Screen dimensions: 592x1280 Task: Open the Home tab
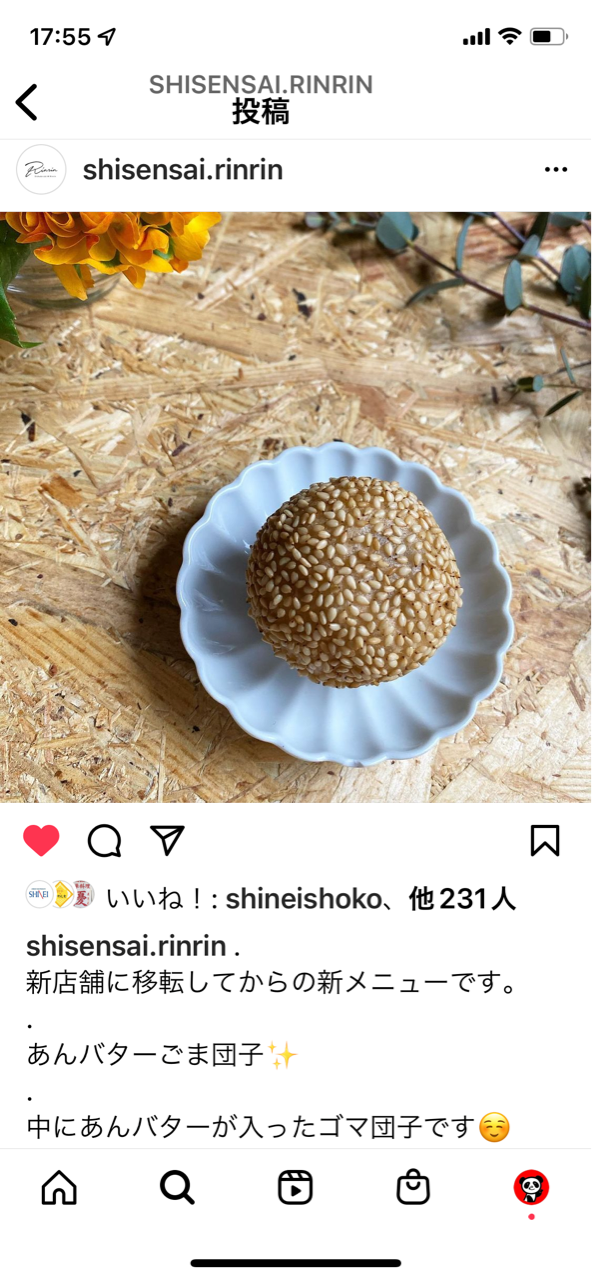point(59,1187)
